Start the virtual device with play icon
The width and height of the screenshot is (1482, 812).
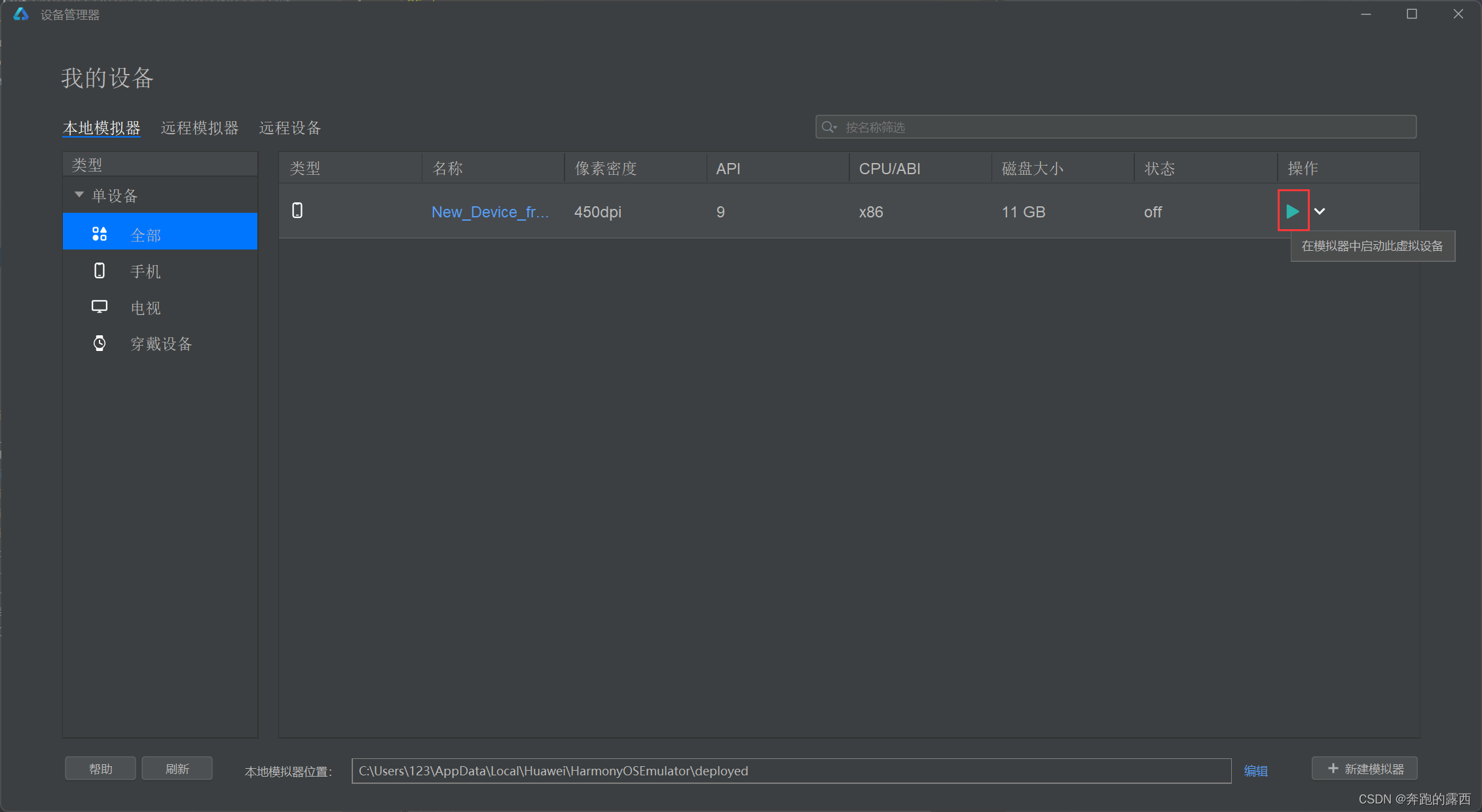(1292, 211)
